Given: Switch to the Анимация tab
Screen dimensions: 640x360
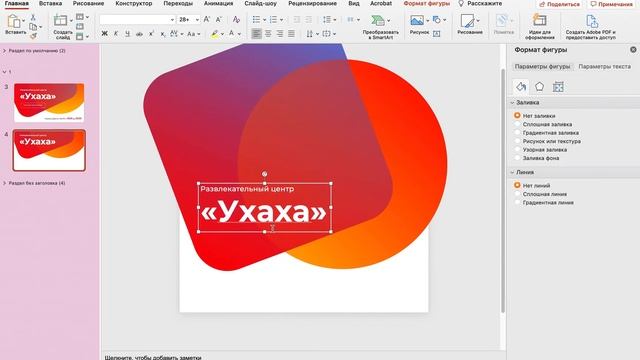Looking at the screenshot, I should point(218,3).
